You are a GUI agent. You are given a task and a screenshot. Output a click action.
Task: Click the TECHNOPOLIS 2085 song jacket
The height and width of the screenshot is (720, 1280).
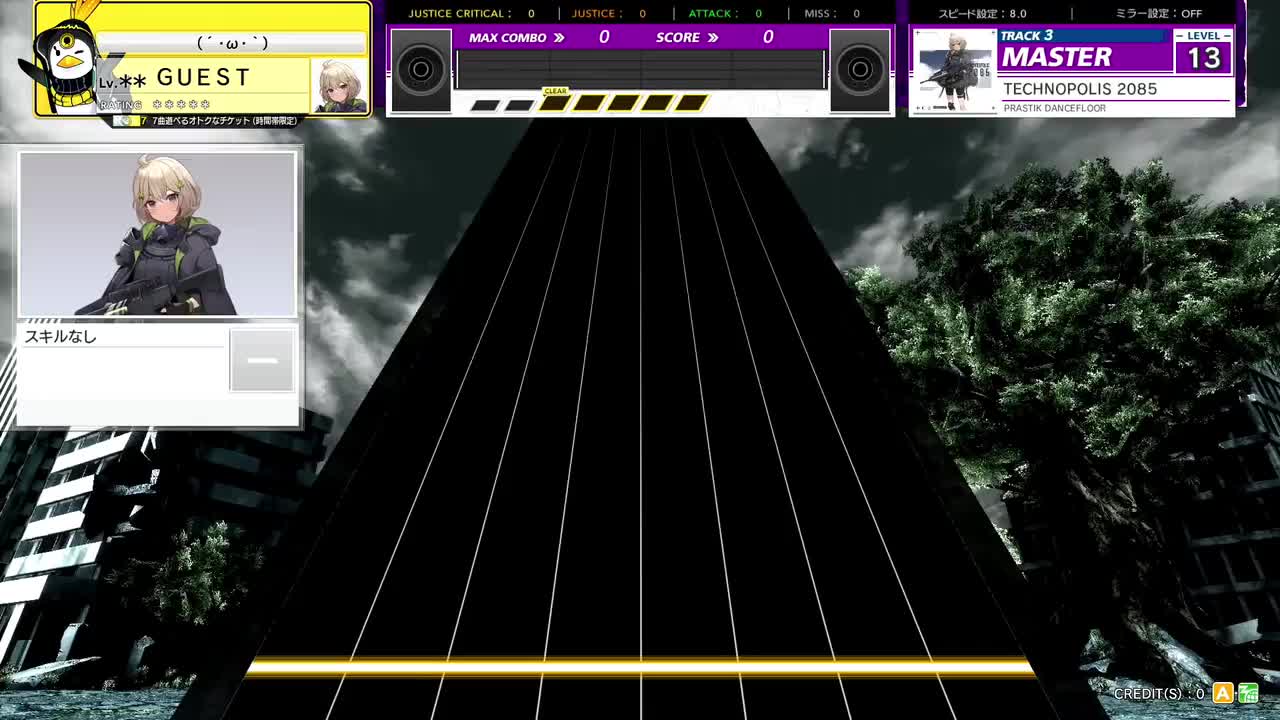[x=955, y=70]
